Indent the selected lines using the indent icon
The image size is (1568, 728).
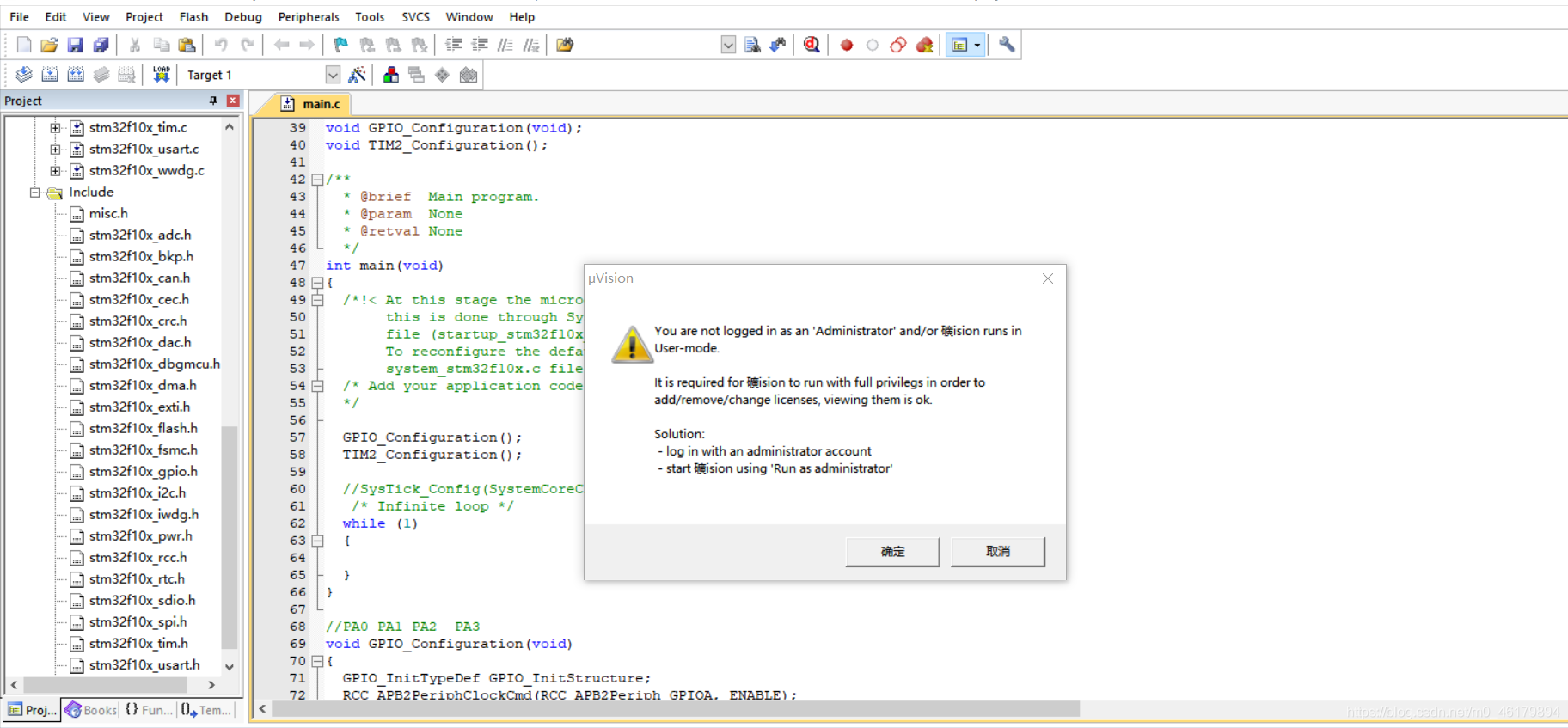454,45
